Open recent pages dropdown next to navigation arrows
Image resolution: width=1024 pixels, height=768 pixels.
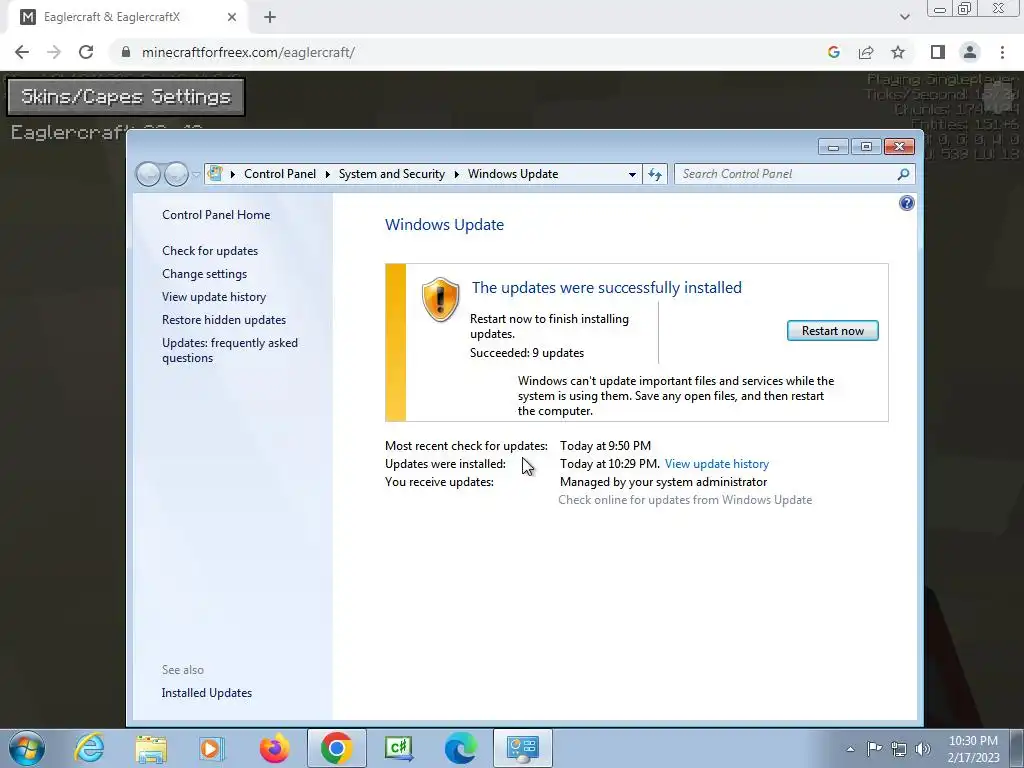196,174
